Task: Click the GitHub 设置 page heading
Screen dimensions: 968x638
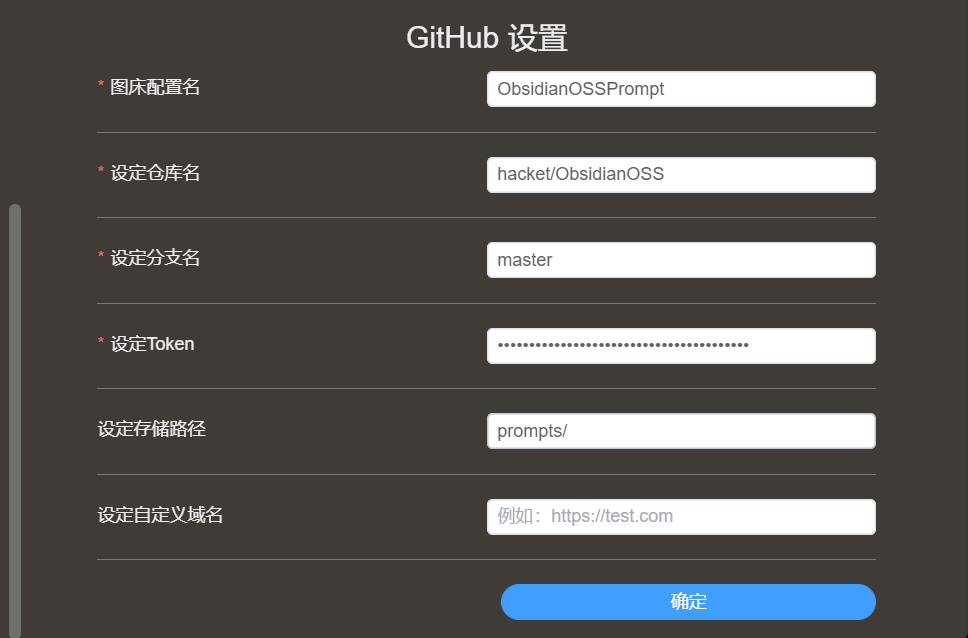Action: tap(486, 38)
